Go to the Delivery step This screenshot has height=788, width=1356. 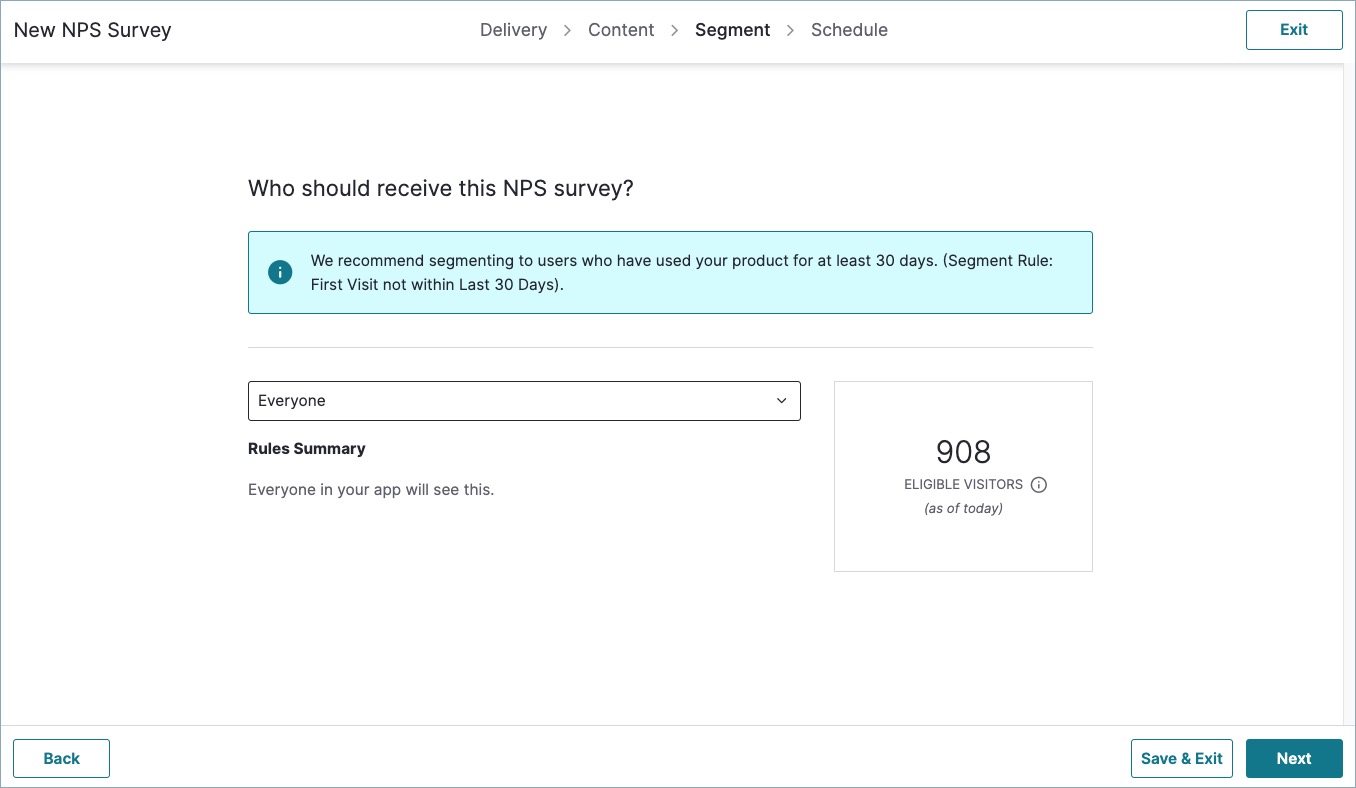[x=513, y=30]
